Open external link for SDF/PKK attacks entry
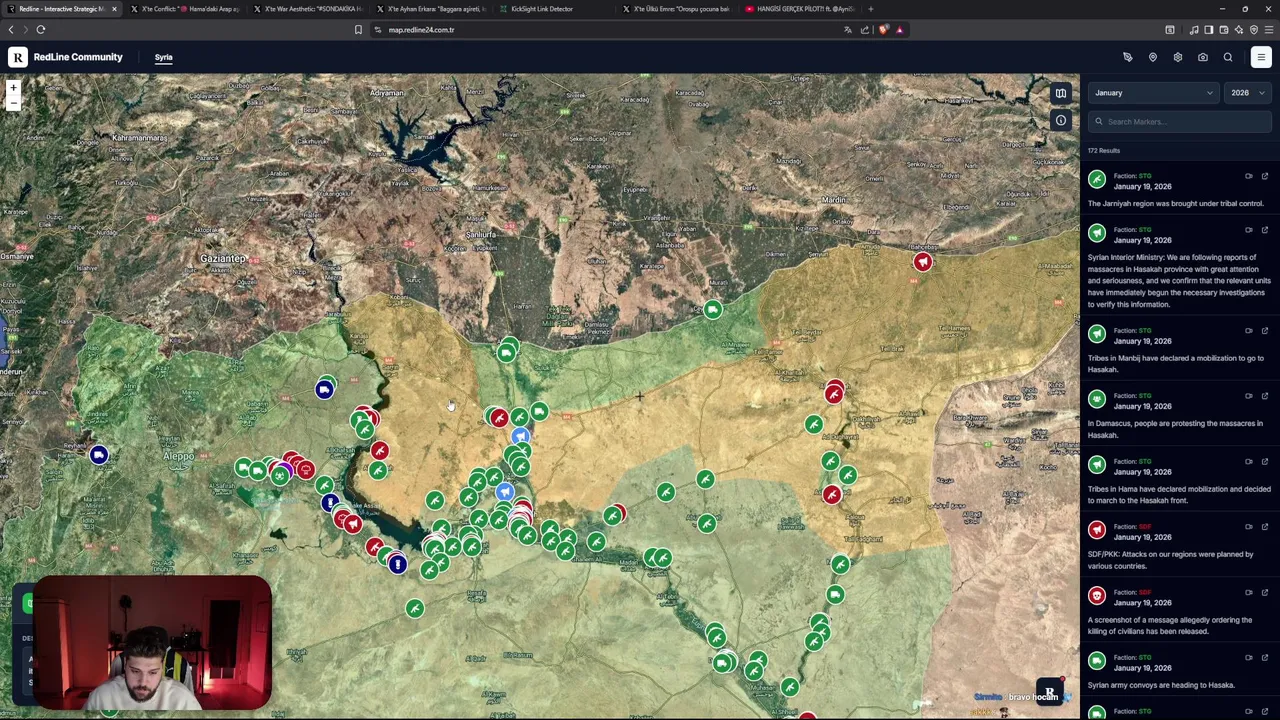The width and height of the screenshot is (1280, 720). (x=1265, y=527)
